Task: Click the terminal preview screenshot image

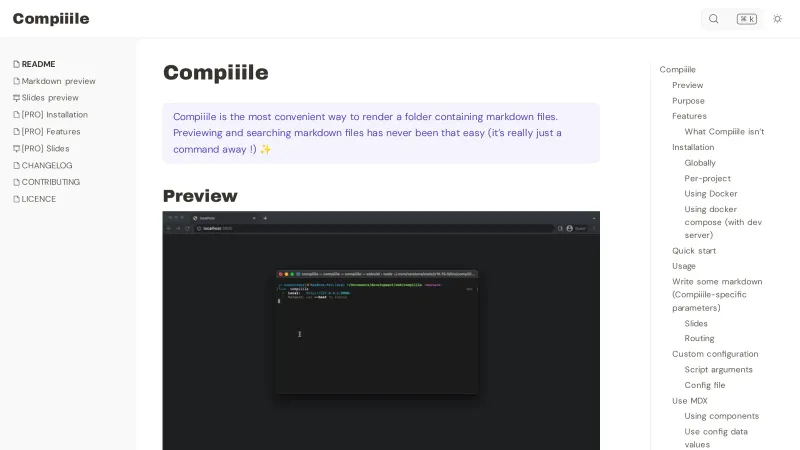Action: pos(381,330)
